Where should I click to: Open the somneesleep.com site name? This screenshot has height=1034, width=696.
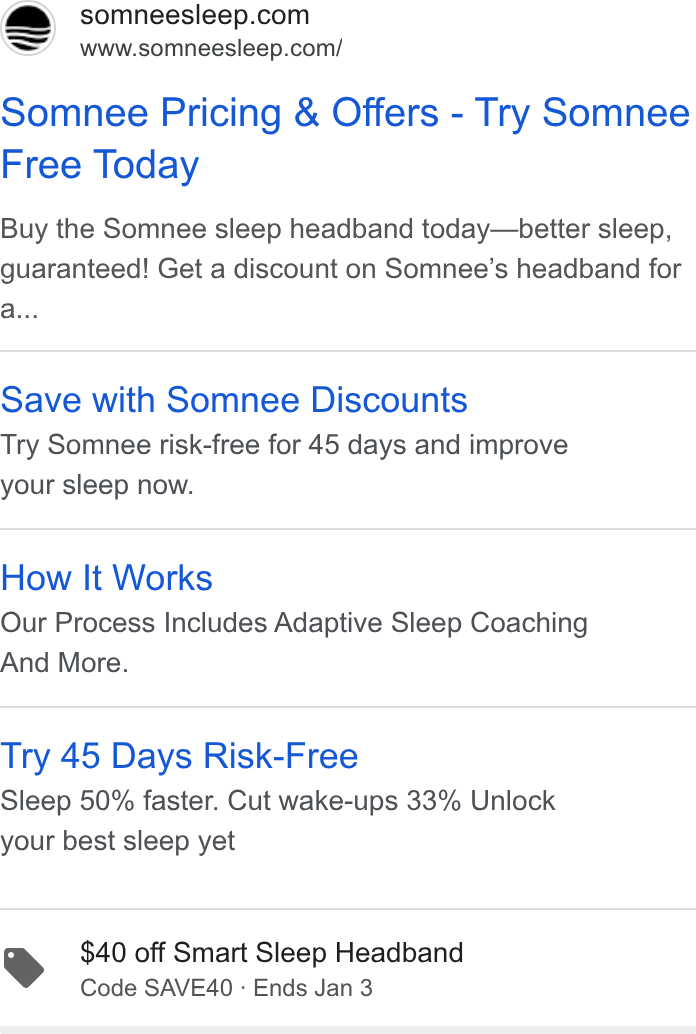195,15
